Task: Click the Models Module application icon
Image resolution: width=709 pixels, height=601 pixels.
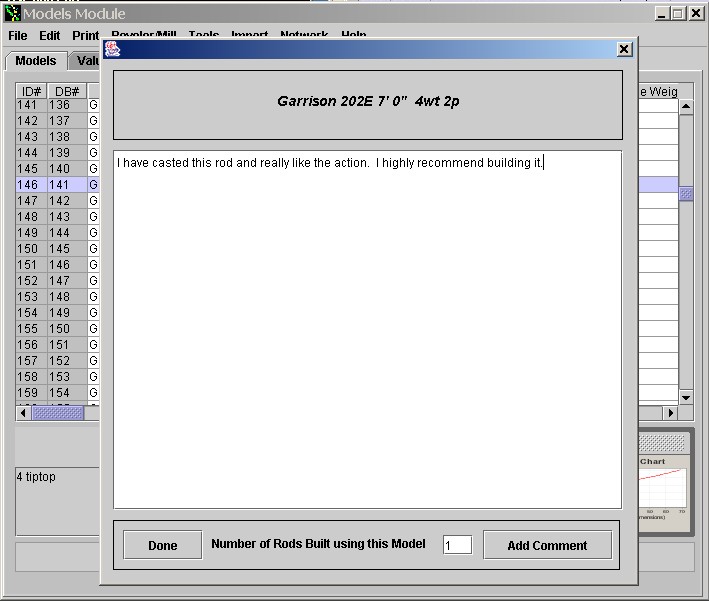Action: click(x=13, y=13)
